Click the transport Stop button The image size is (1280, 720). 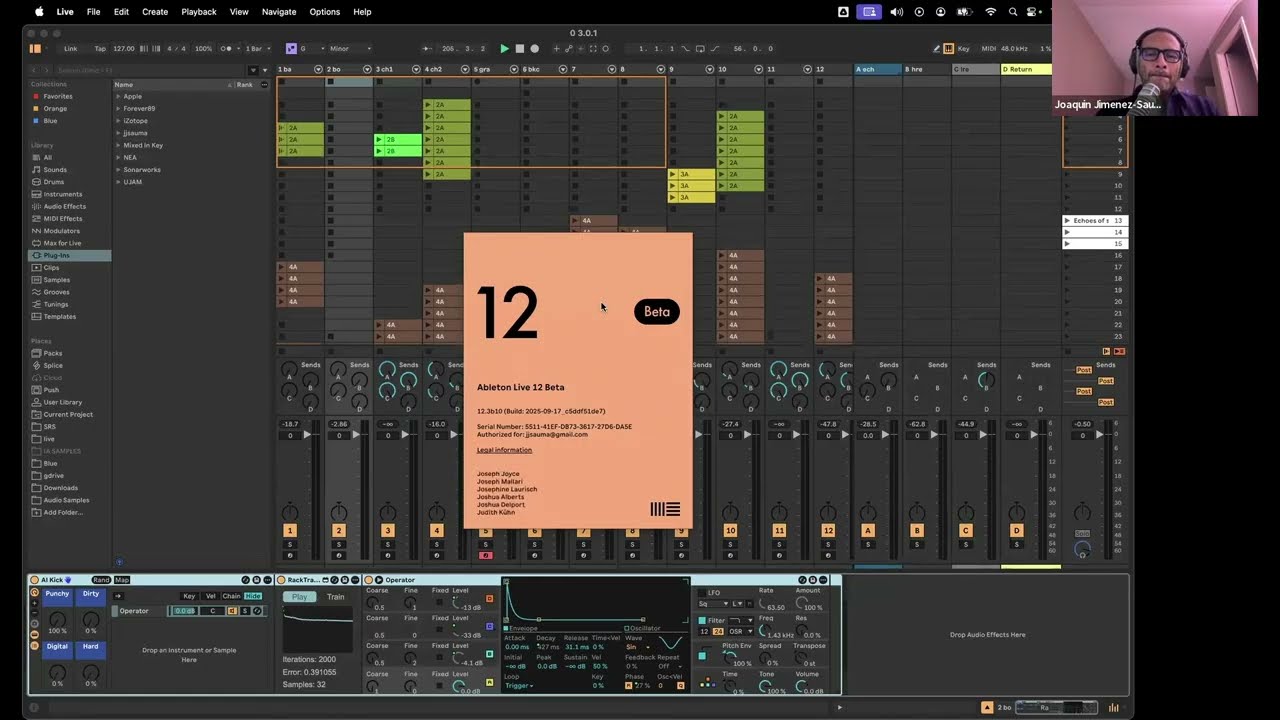[519, 48]
